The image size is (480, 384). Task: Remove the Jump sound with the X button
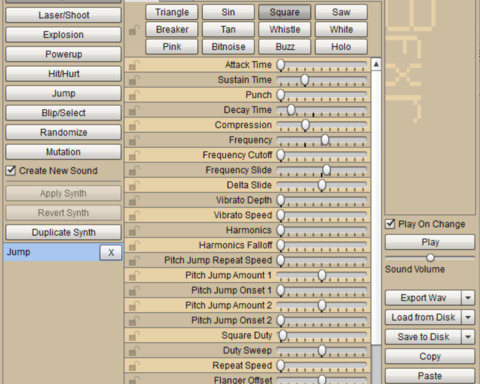pos(111,252)
